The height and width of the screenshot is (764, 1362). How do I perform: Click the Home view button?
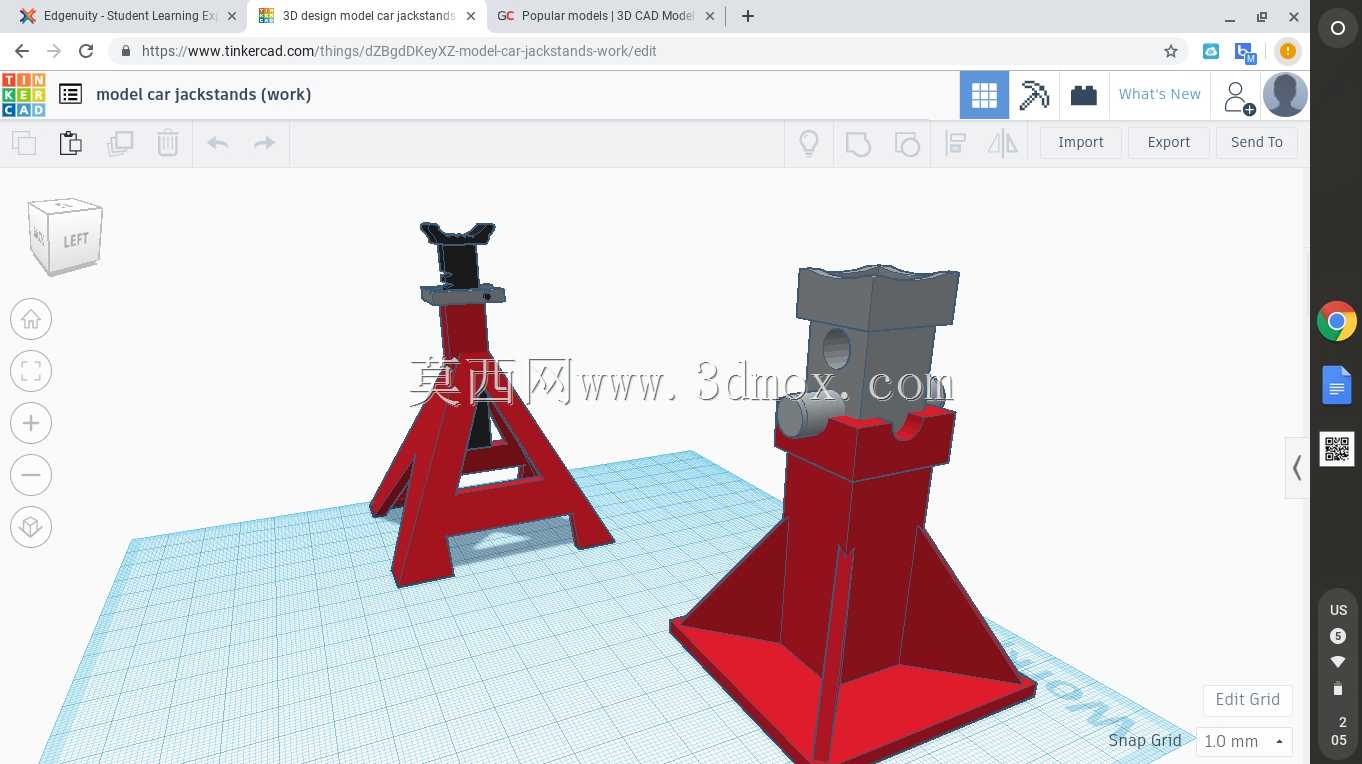click(x=31, y=319)
